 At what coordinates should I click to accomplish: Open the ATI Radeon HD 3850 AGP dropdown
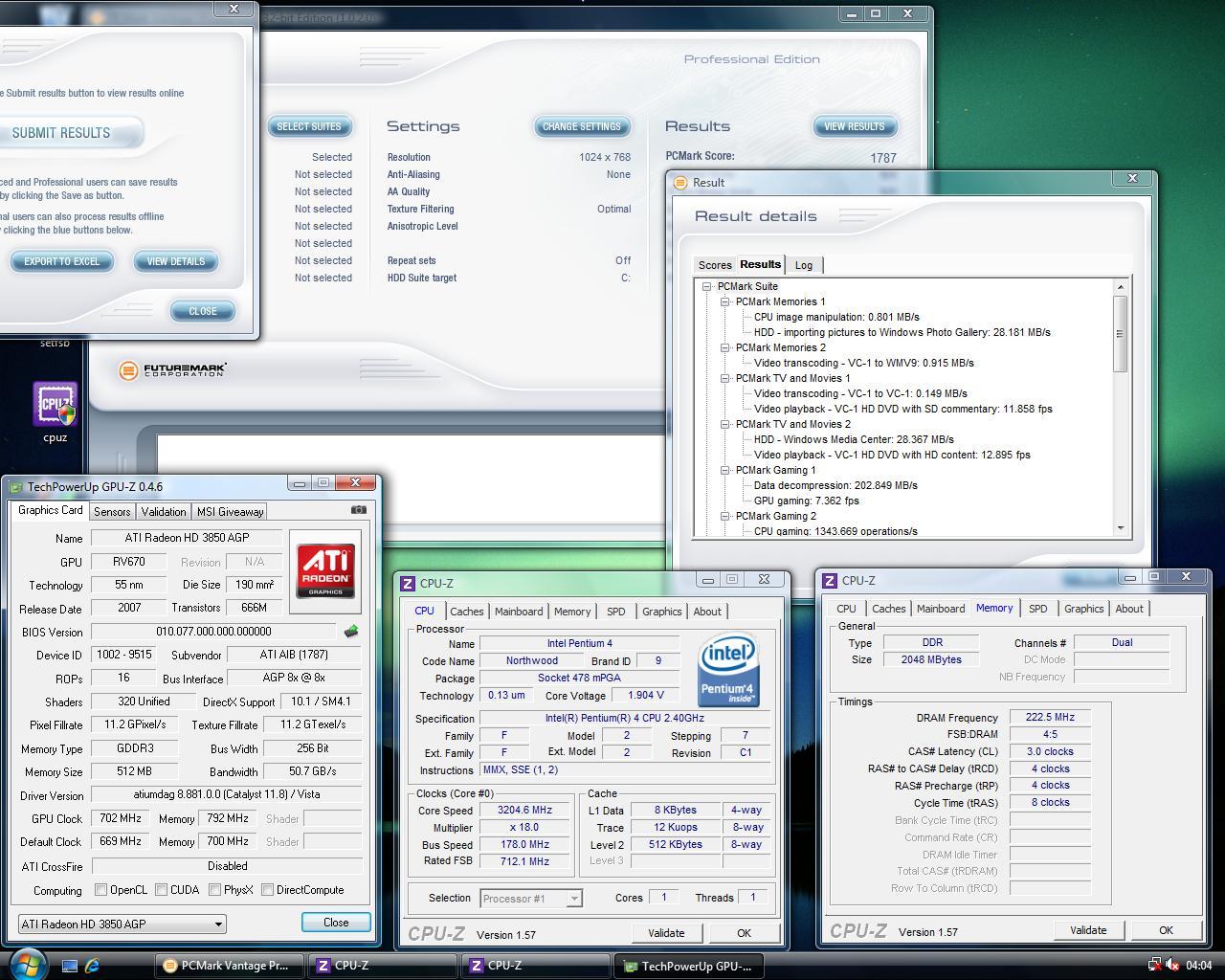[122, 924]
